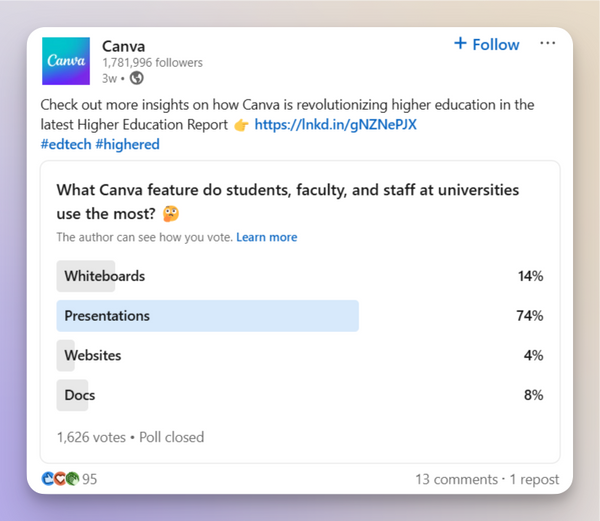Select the Docs poll option
The image size is (600, 521).
point(79,395)
